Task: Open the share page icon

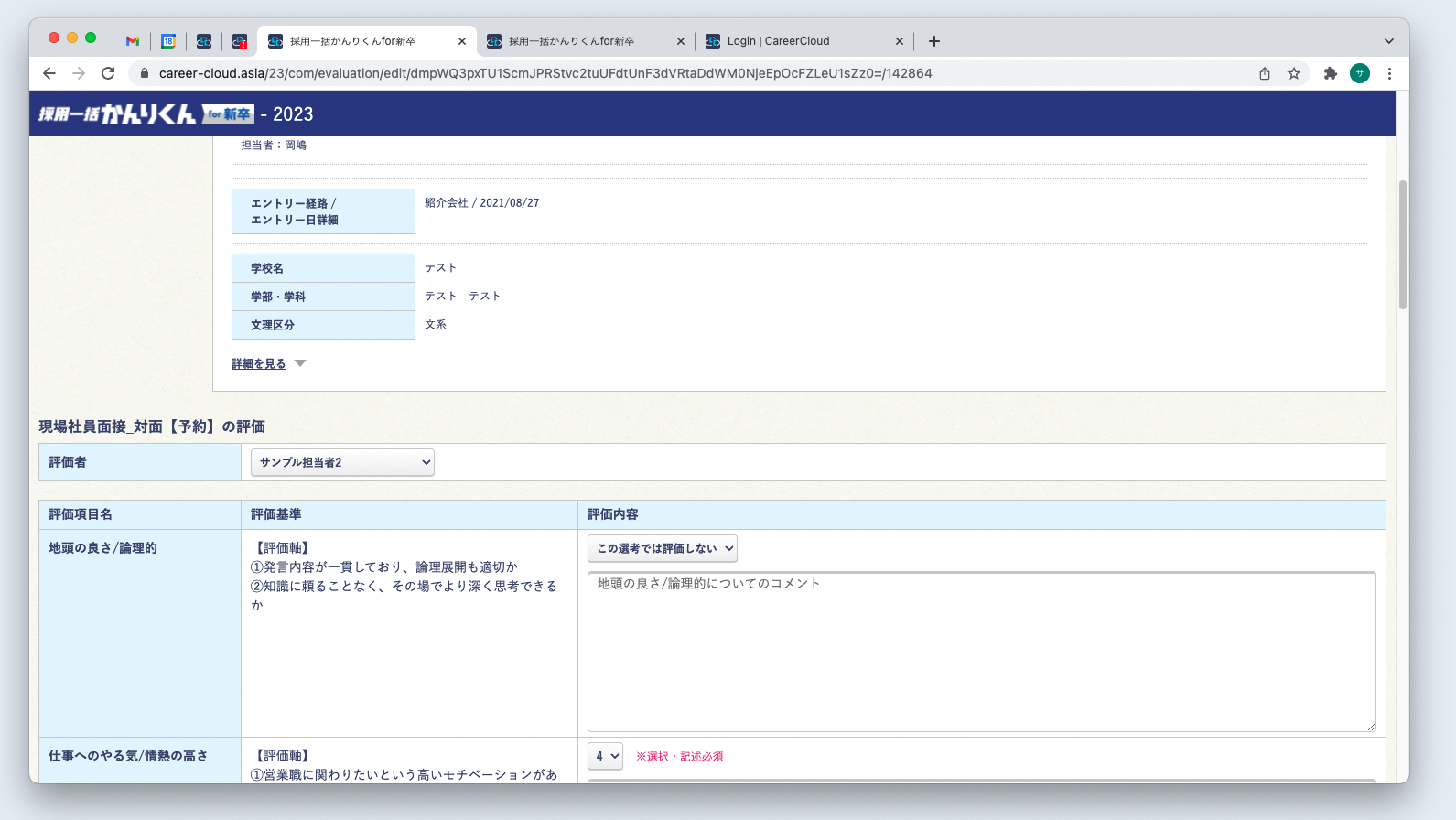Action: pyautogui.click(x=1265, y=73)
